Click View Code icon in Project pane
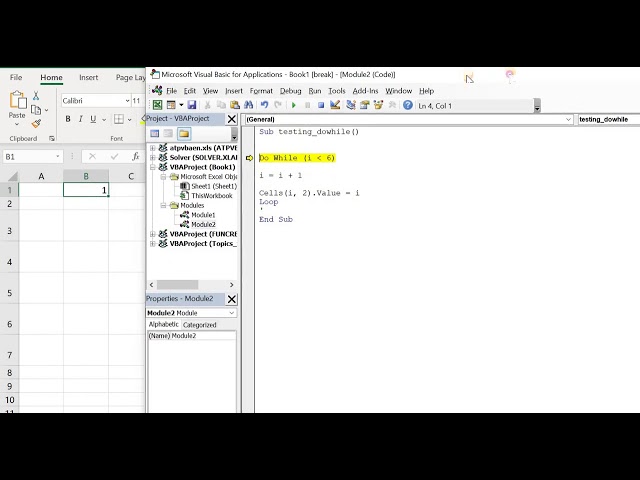Viewport: 640px width, 480px height. click(154, 133)
